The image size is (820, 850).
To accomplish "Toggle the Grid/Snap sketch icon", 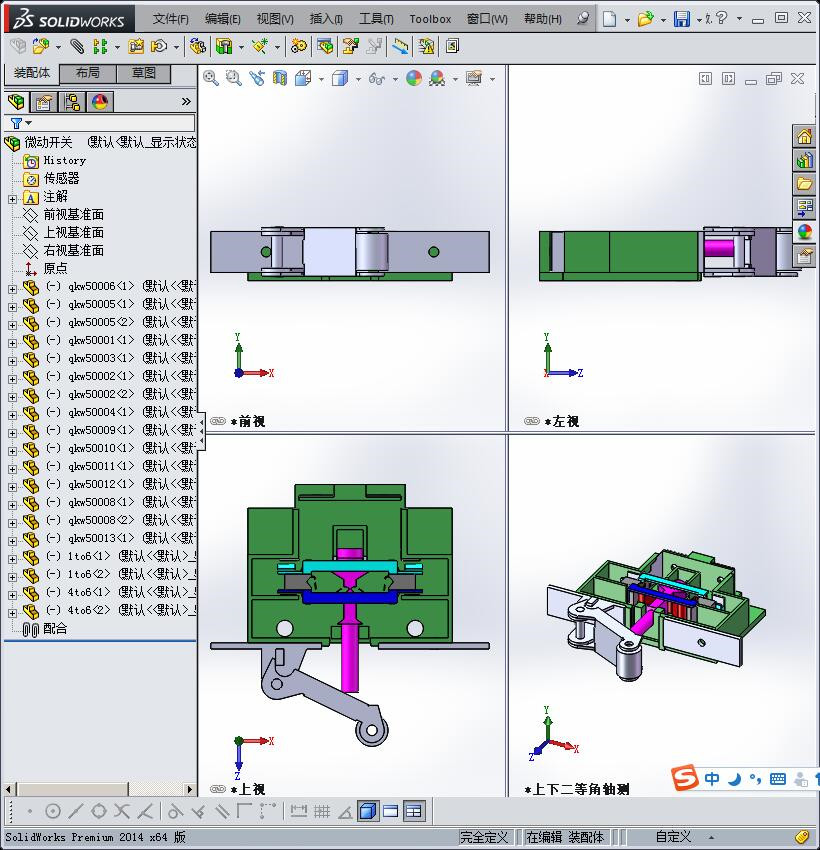I will [x=322, y=812].
